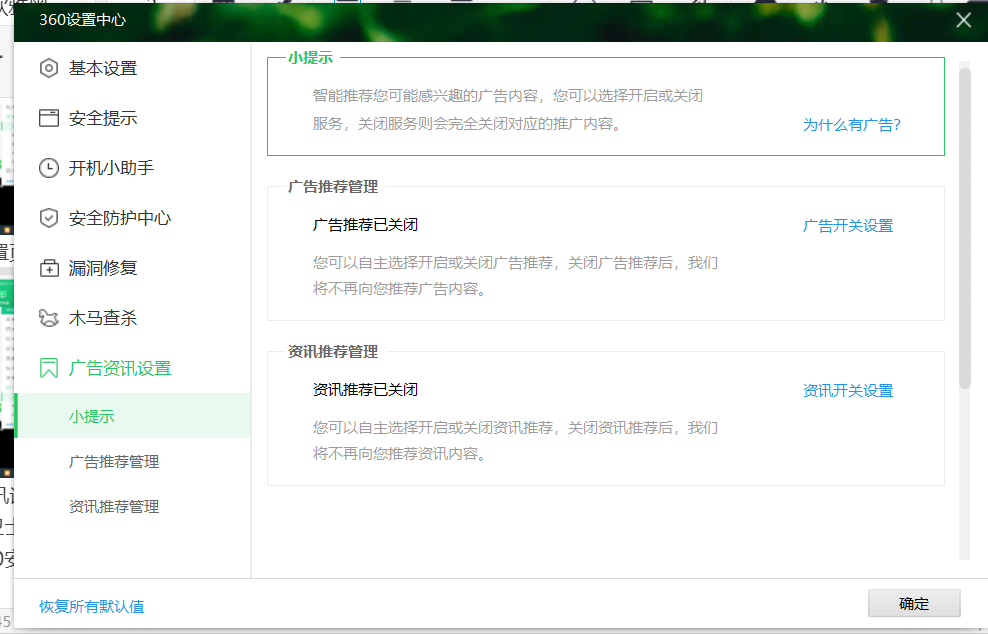Open the 为什么有广告? link
Image resolution: width=988 pixels, height=634 pixels.
coord(851,125)
